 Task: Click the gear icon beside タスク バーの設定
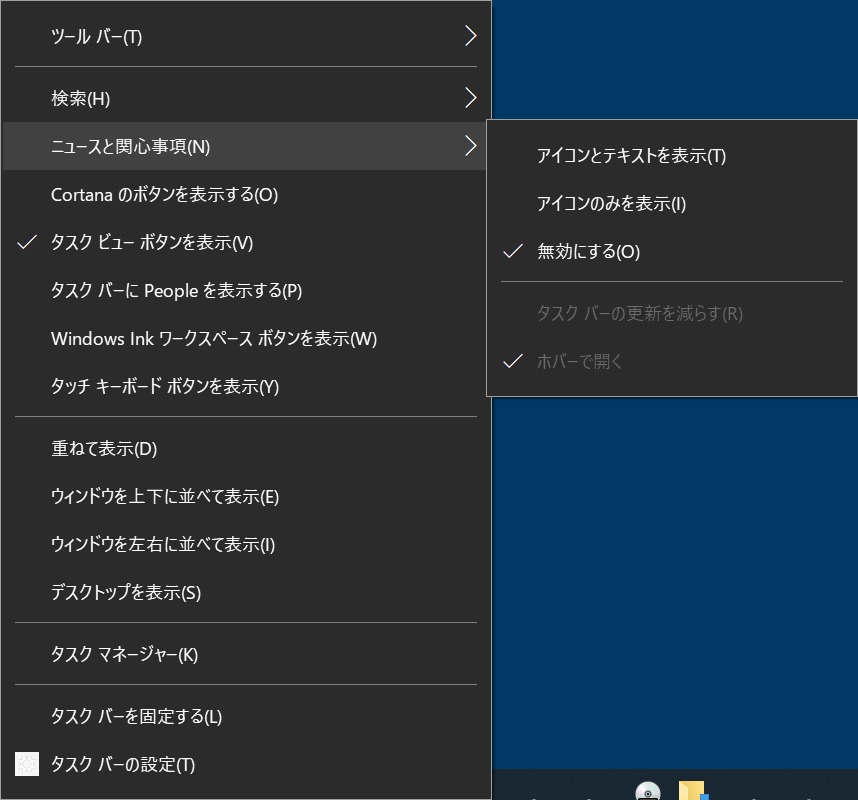(27, 764)
